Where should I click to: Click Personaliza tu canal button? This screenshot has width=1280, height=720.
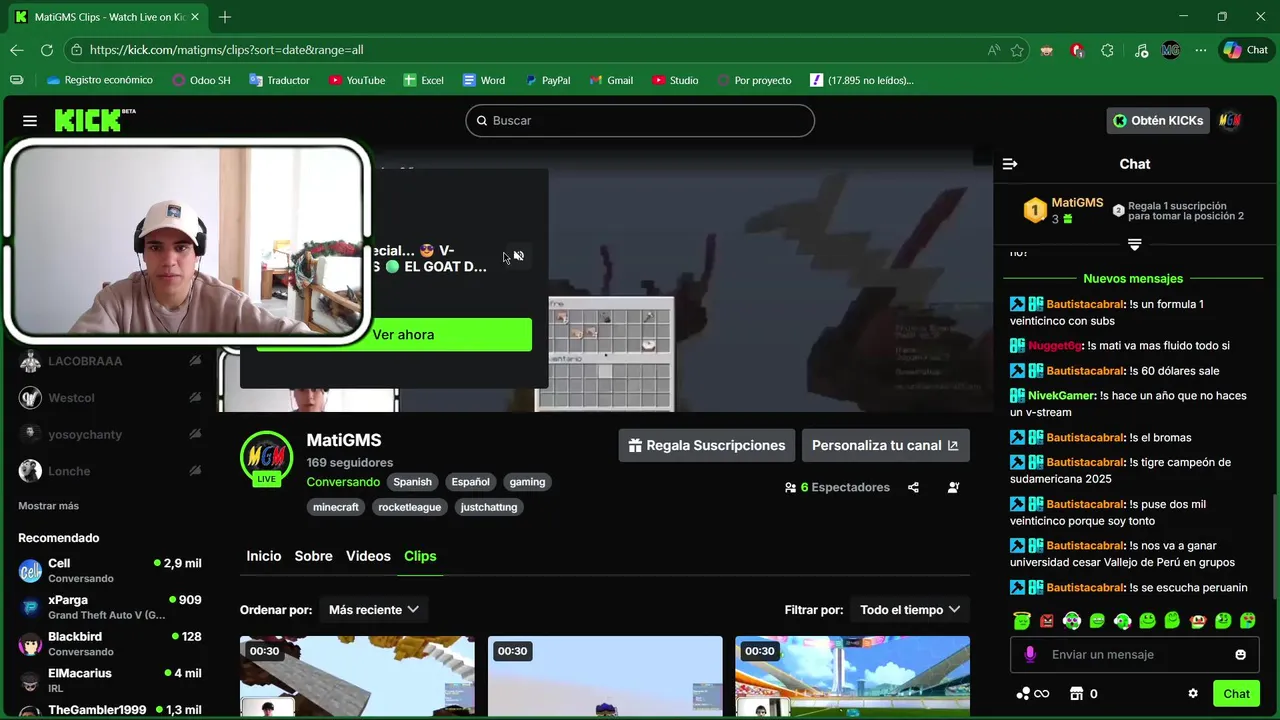pos(885,445)
